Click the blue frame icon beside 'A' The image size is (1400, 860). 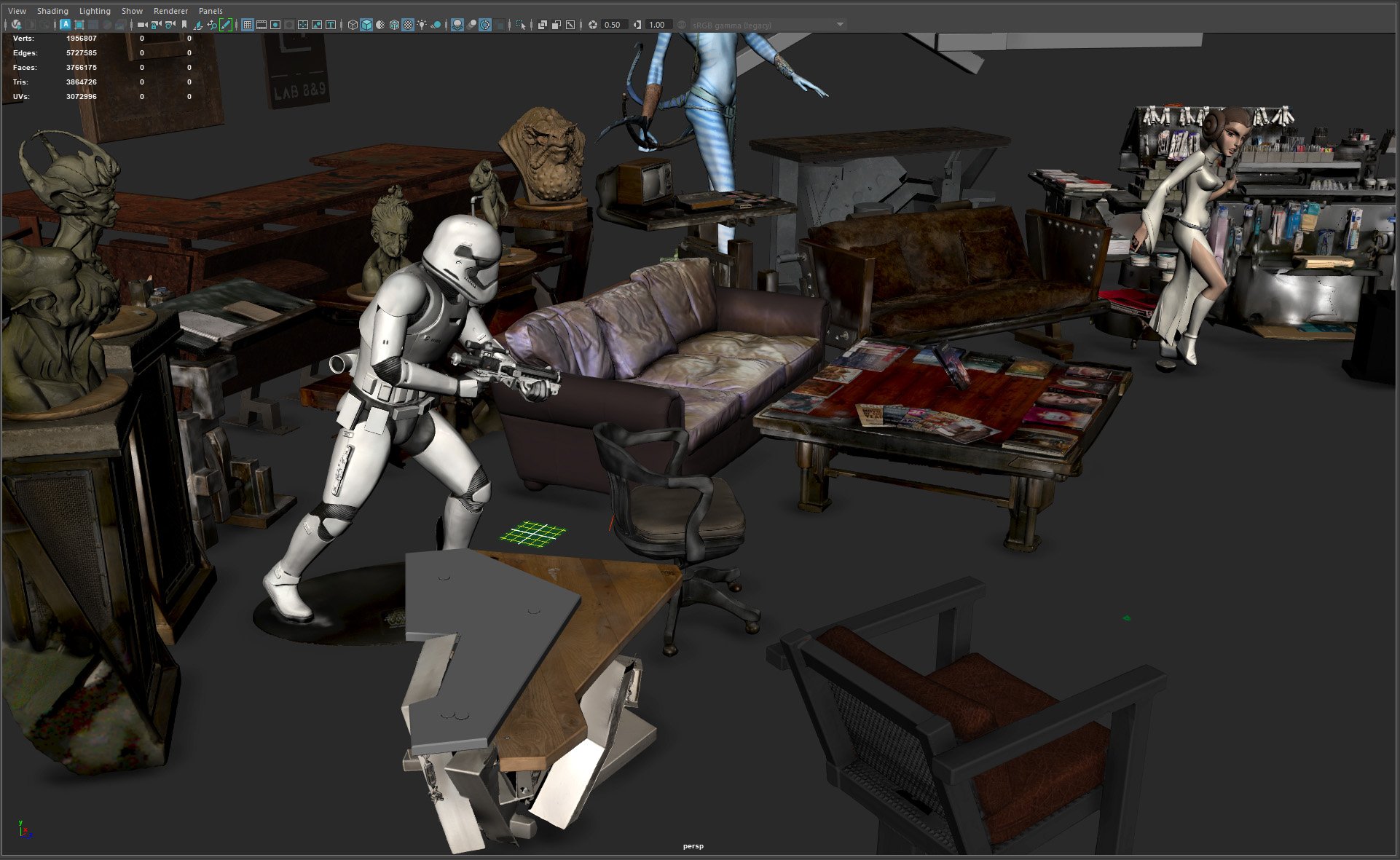pyautogui.click(x=79, y=25)
